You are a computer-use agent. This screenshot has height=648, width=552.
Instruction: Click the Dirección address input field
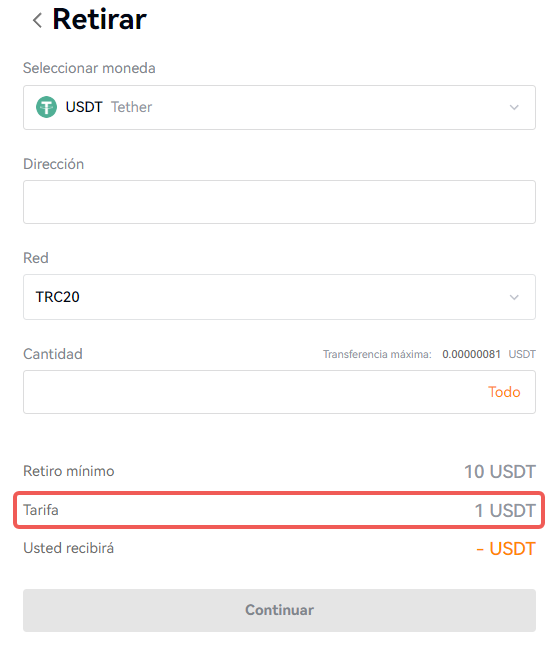(279, 202)
